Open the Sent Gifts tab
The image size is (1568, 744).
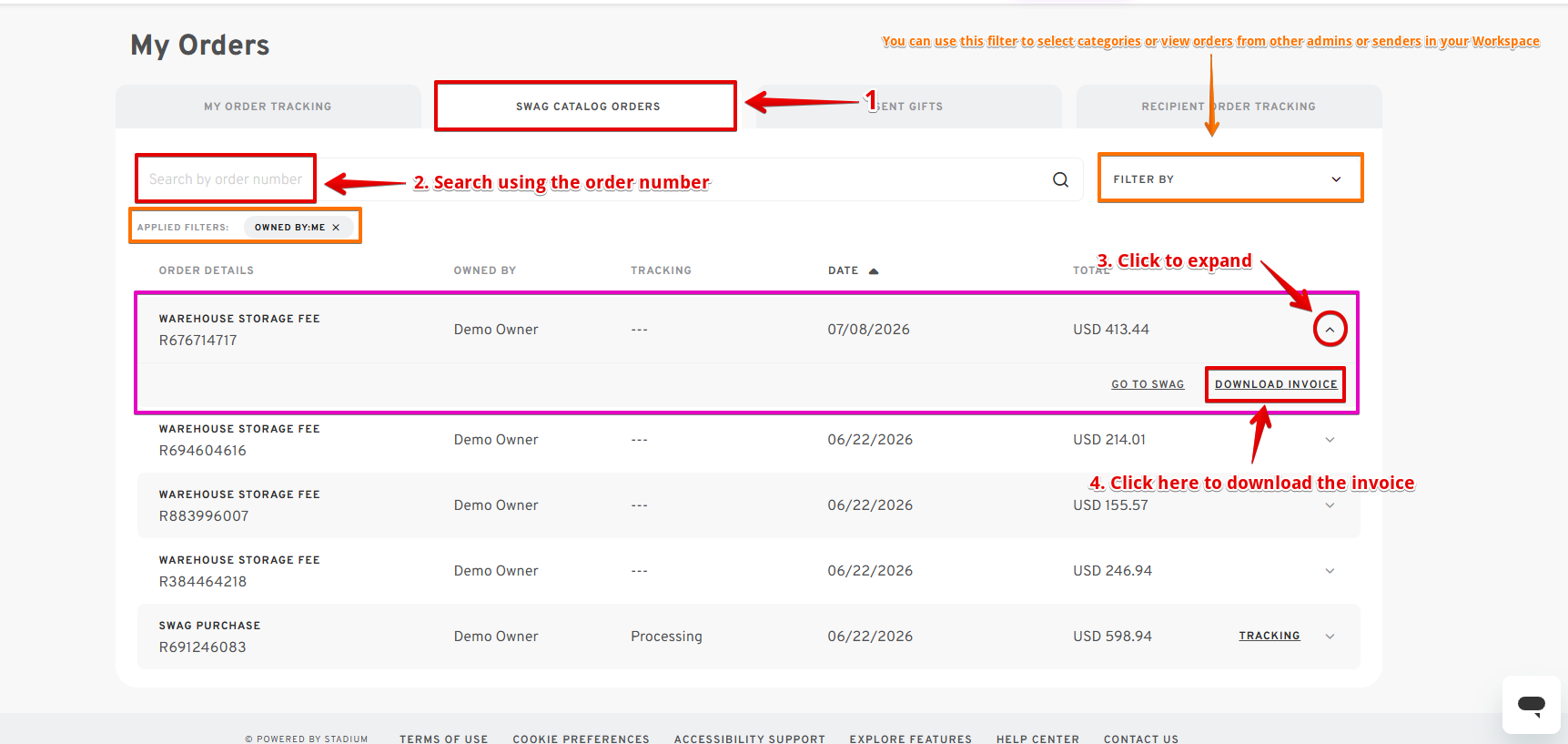908,107
